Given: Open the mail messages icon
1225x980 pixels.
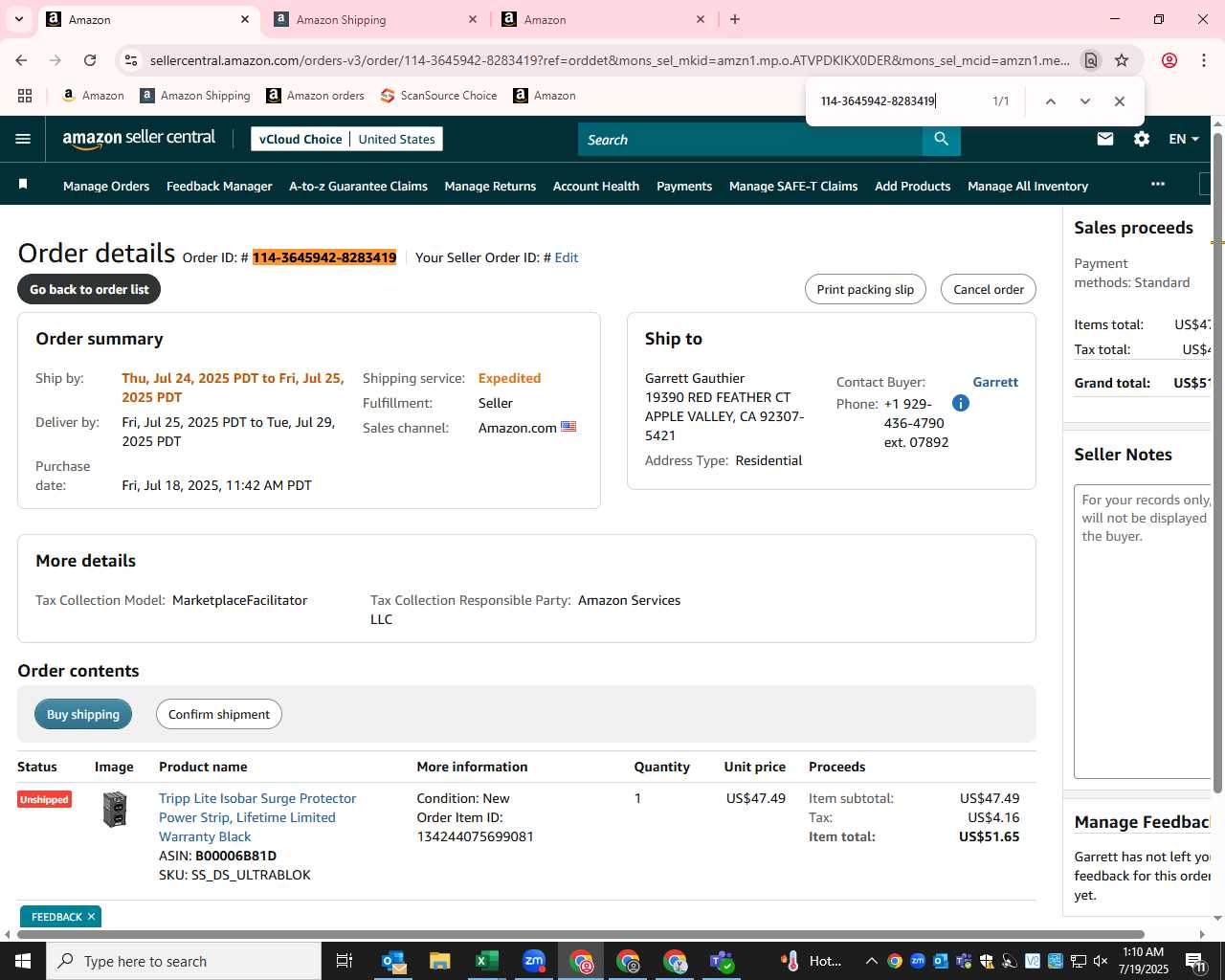Looking at the screenshot, I should coord(1105,139).
